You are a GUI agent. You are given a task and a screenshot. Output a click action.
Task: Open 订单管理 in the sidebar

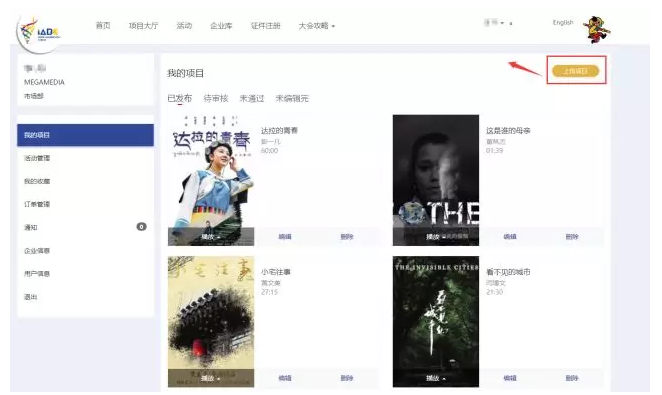tap(85, 204)
